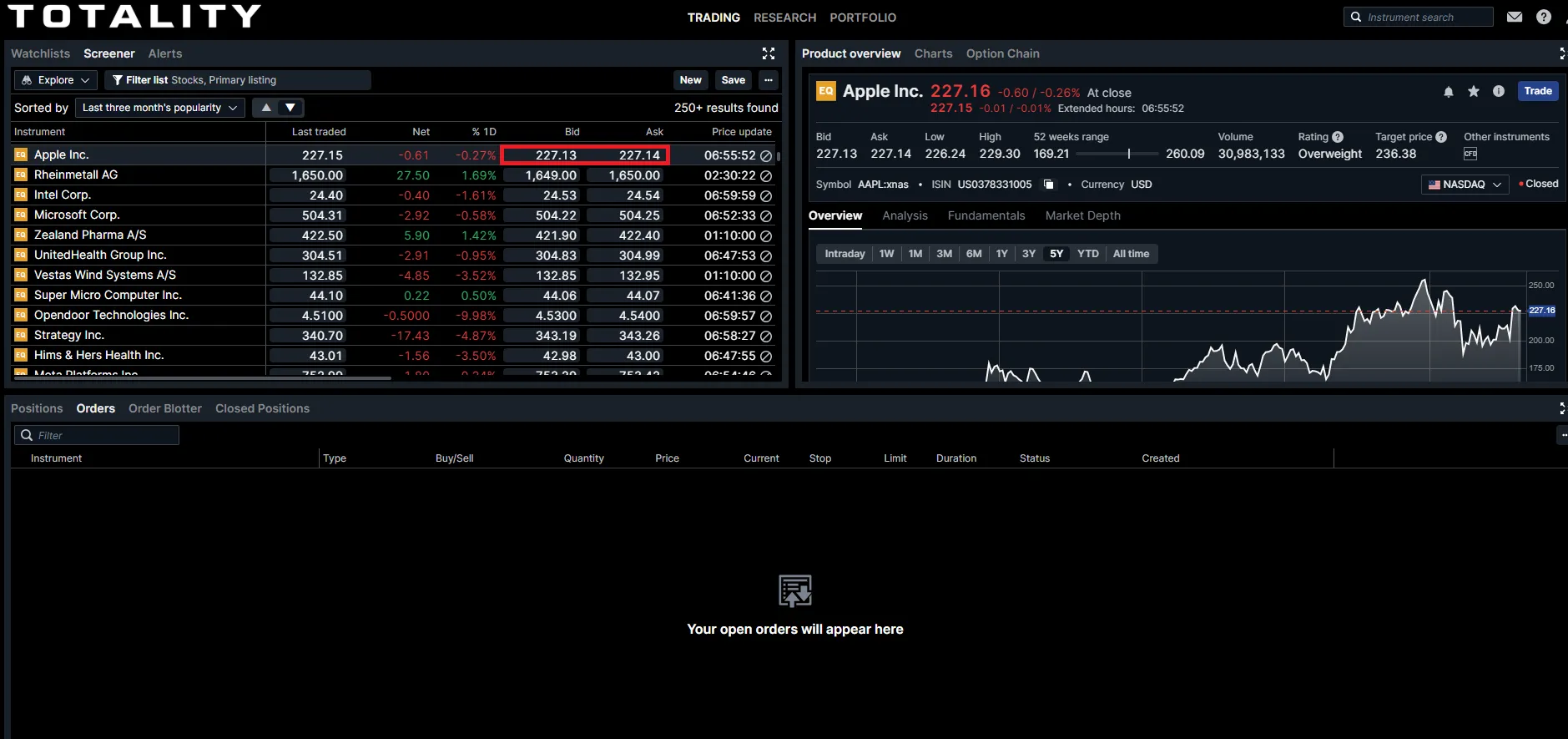Open the Option Chain tab
The width and height of the screenshot is (1568, 739).
[1002, 53]
